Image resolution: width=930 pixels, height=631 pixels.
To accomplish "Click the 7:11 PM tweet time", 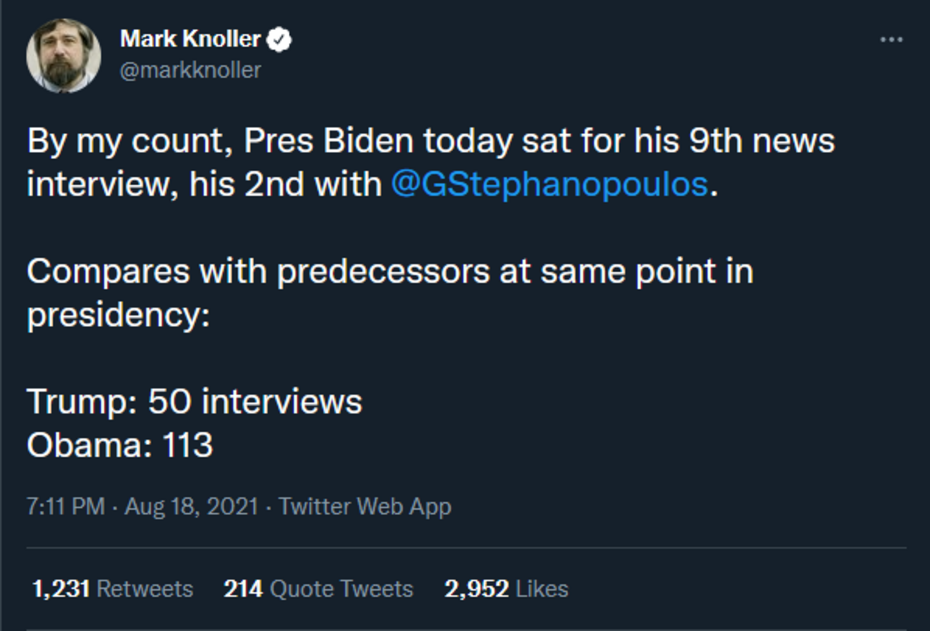I will click(x=65, y=506).
